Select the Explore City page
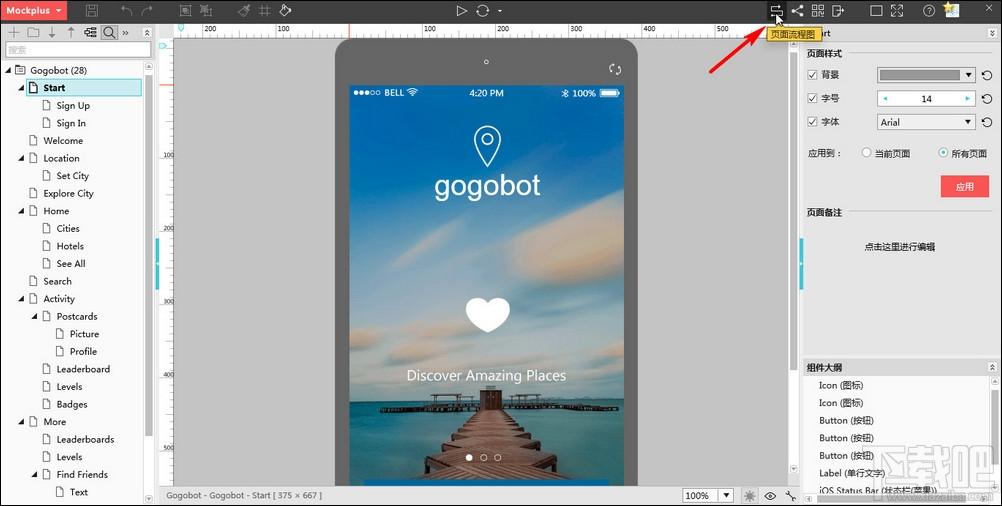 pos(68,194)
